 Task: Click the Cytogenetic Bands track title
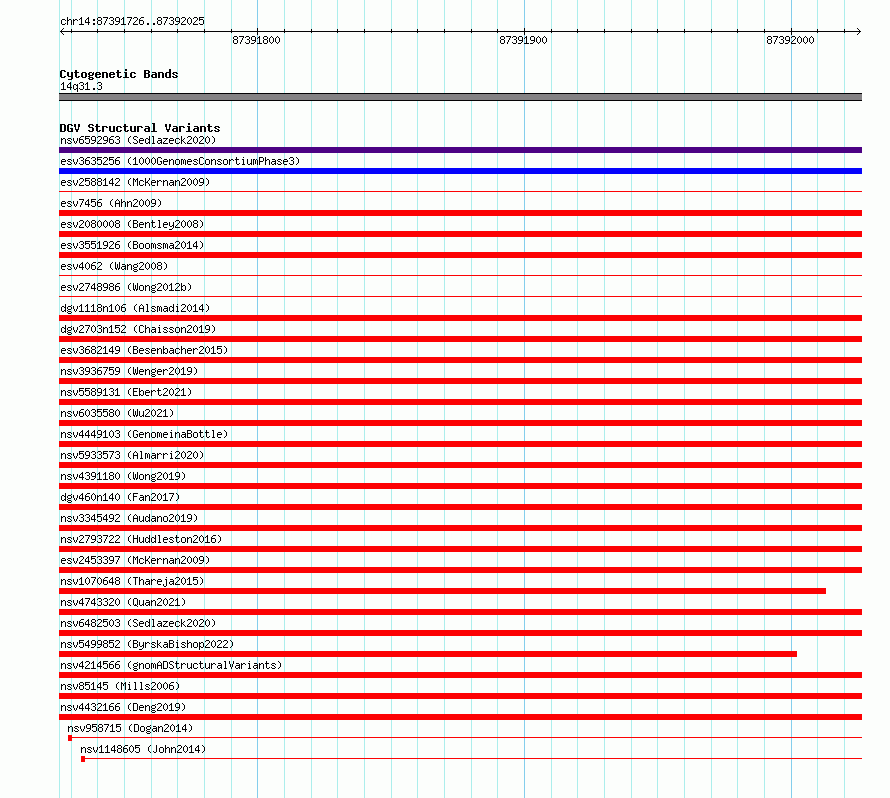pyautogui.click(x=119, y=74)
